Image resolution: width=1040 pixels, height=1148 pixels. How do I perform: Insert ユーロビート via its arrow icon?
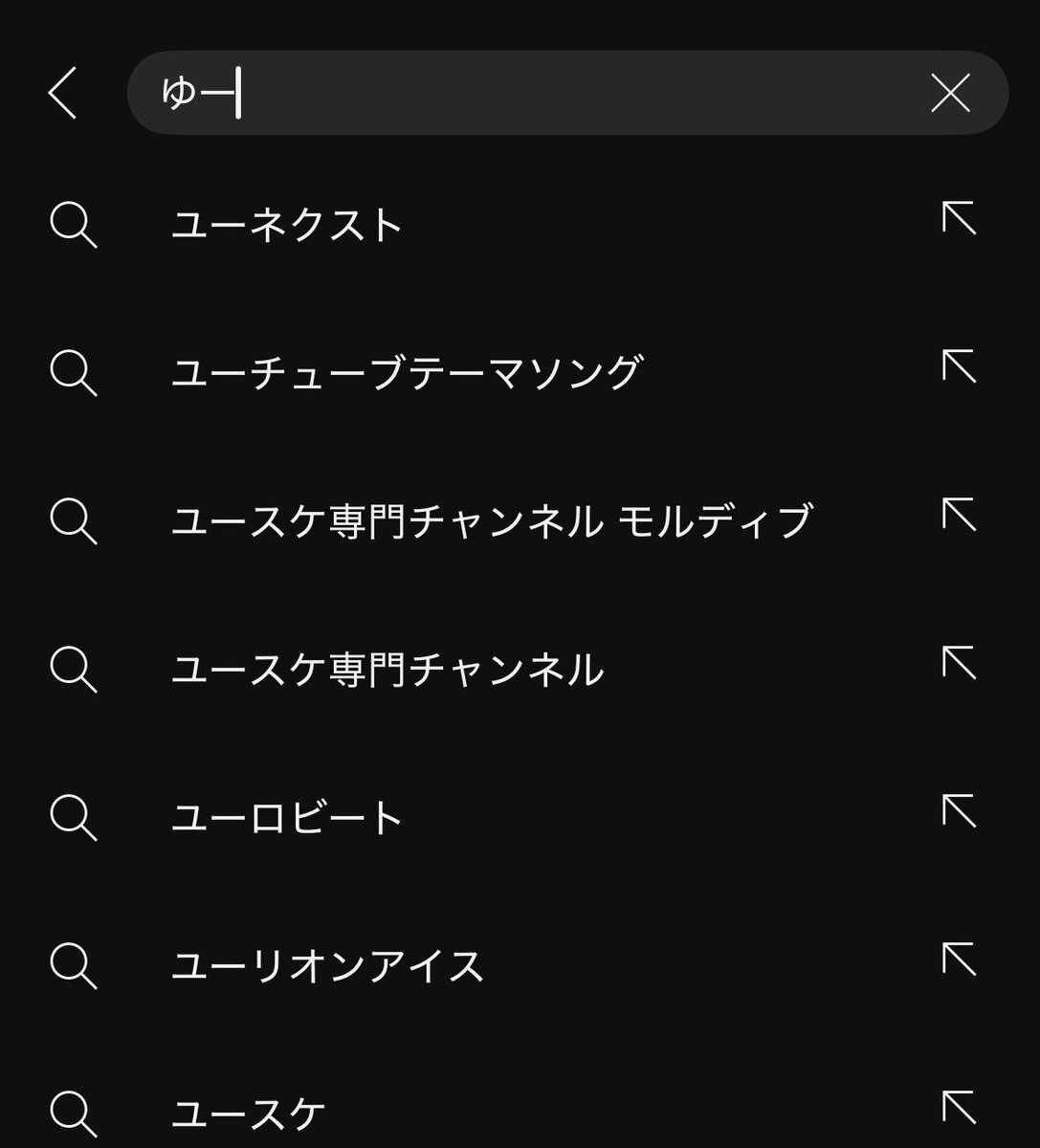point(959,810)
